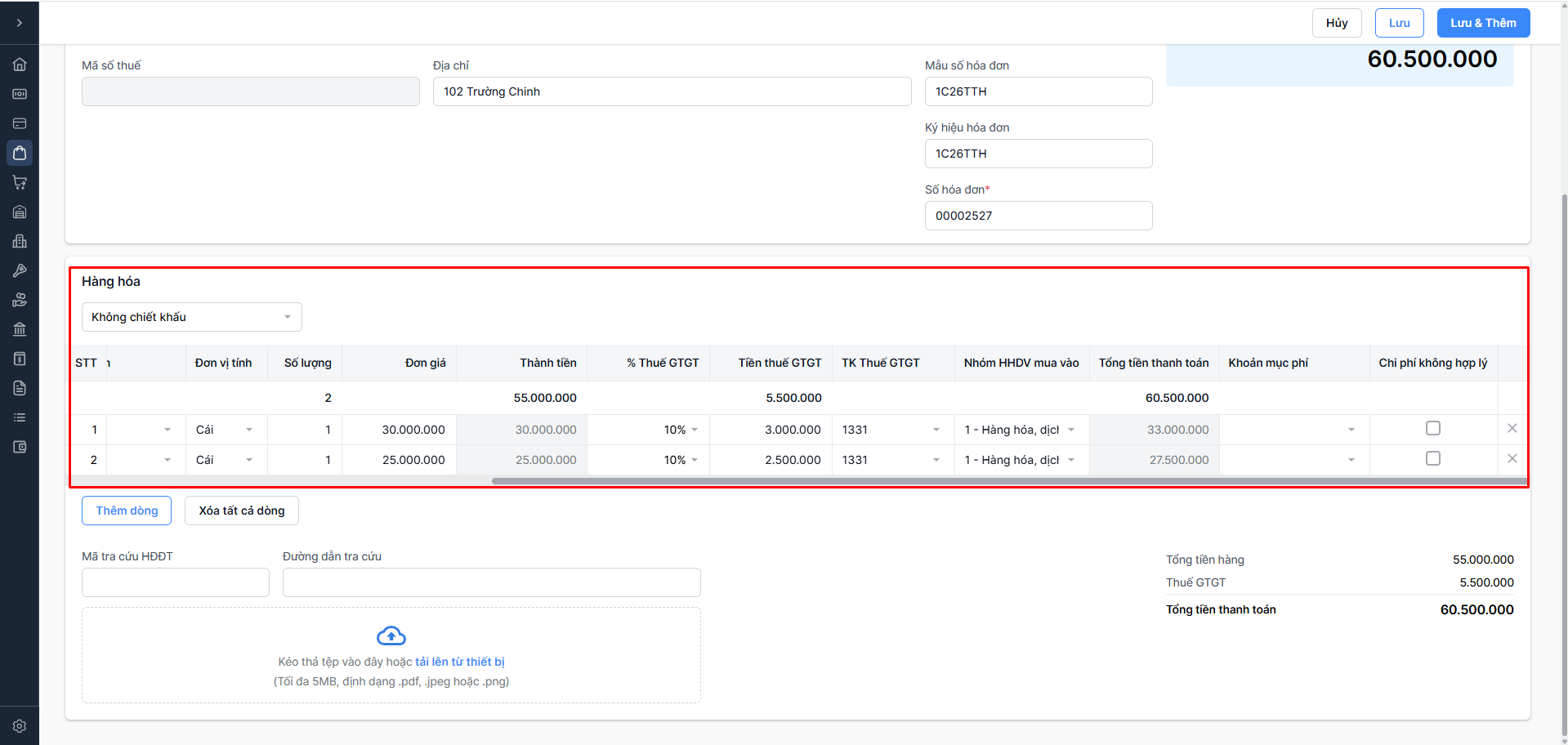This screenshot has height=745, width=1568.
Task: Open the home icon in sidebar
Action: tap(20, 65)
